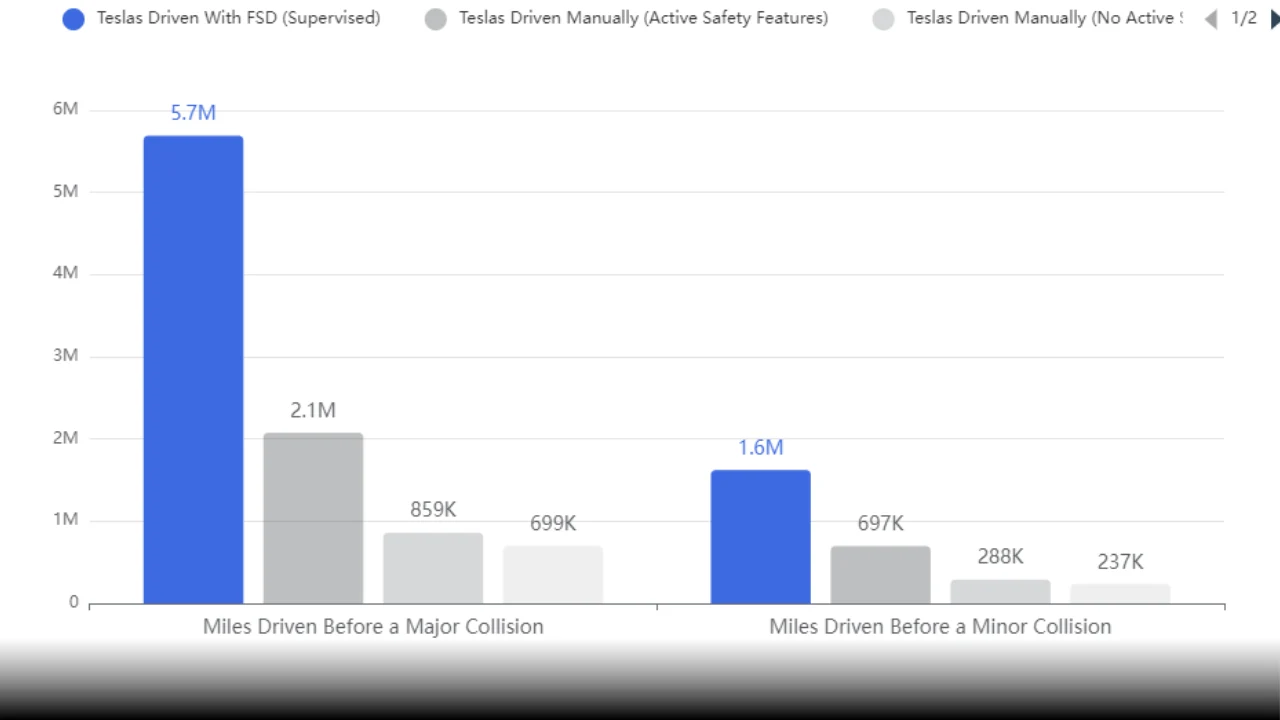Click the blue FSD (Supervised) legend swatch

[74, 19]
